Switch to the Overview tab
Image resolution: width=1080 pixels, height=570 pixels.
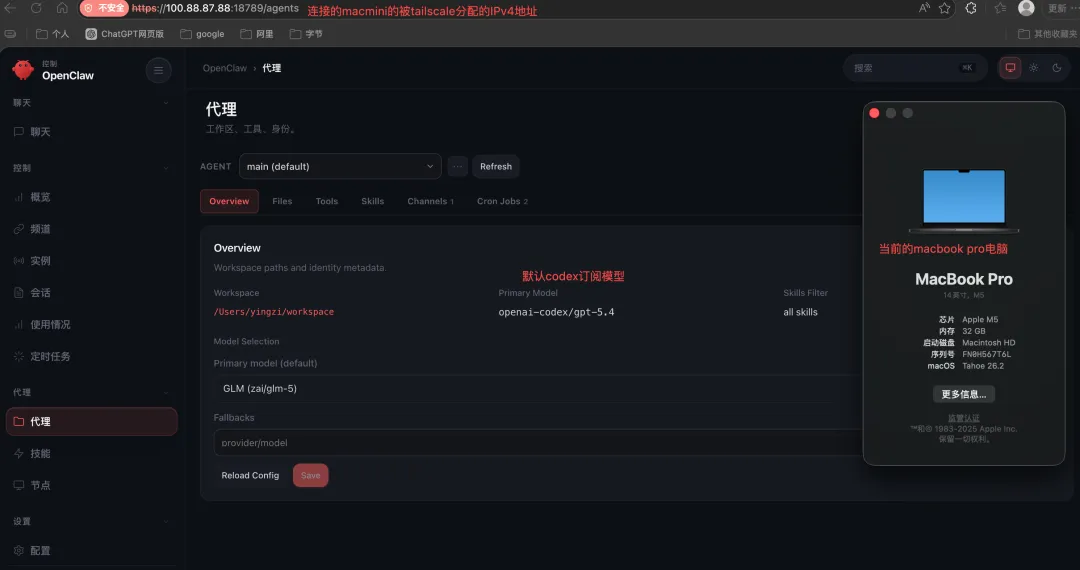(x=229, y=201)
